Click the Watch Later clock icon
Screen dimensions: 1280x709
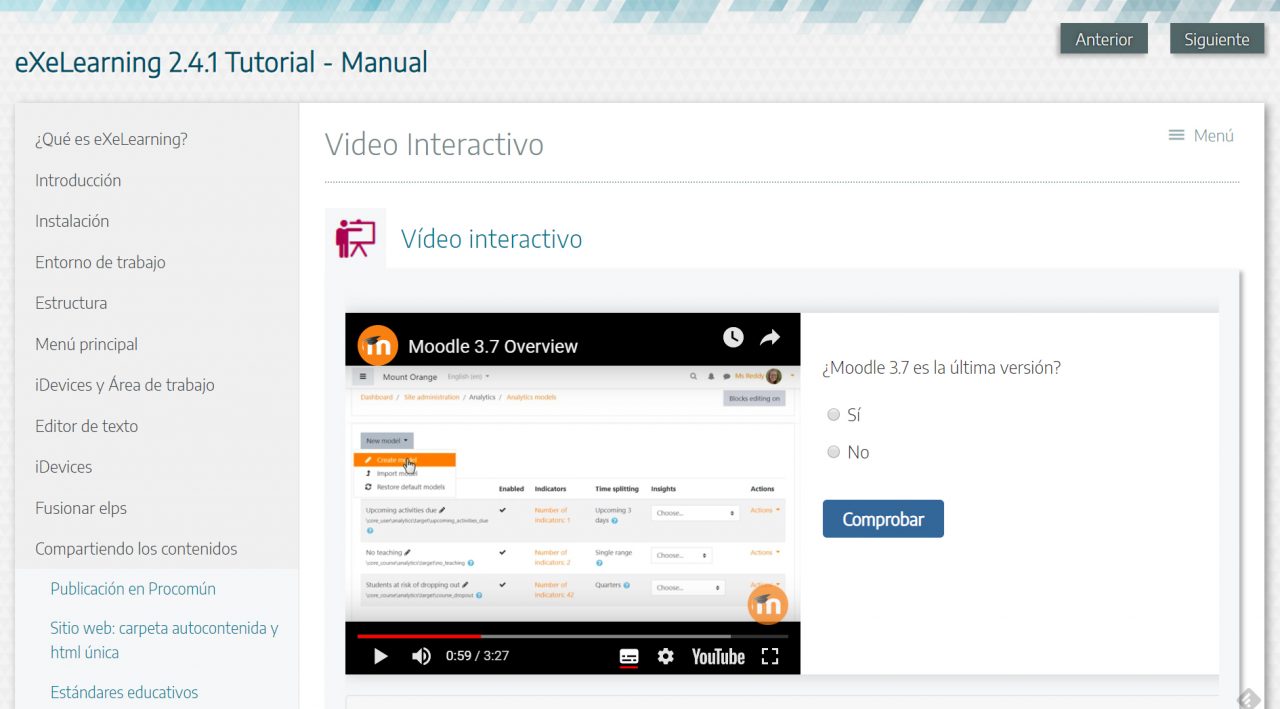click(733, 338)
